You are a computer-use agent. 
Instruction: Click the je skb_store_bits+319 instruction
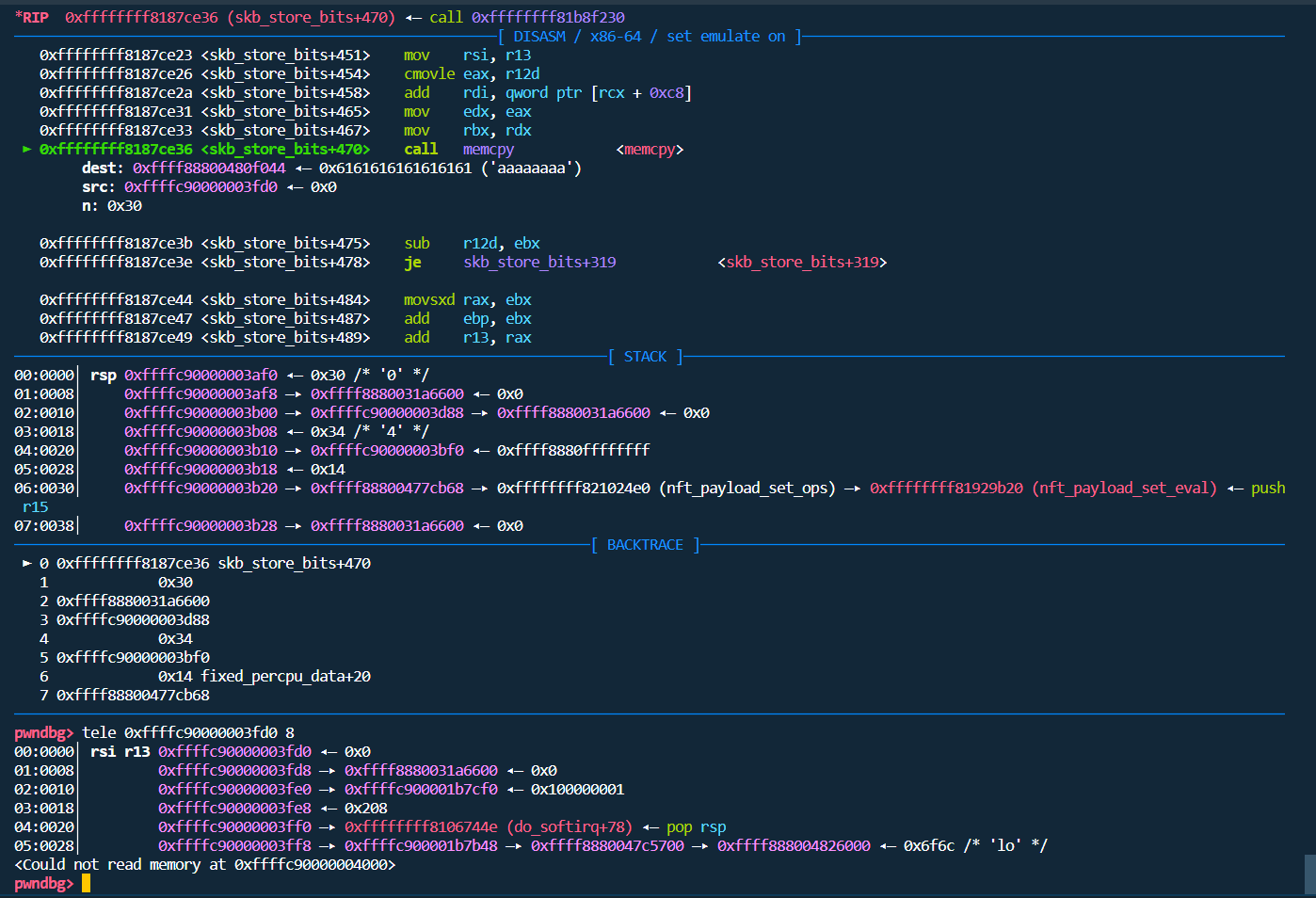coord(510,262)
